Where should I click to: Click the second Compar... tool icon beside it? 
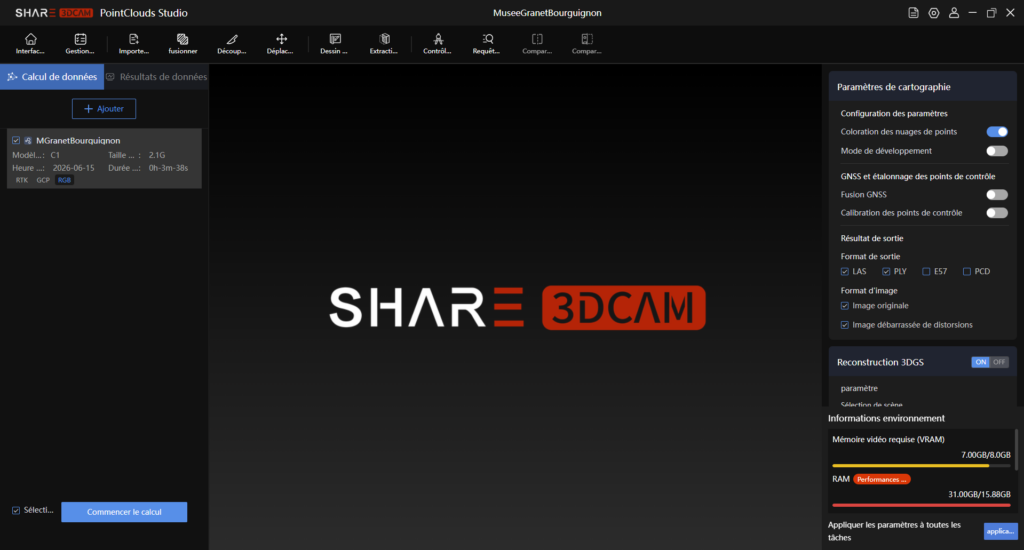586,44
